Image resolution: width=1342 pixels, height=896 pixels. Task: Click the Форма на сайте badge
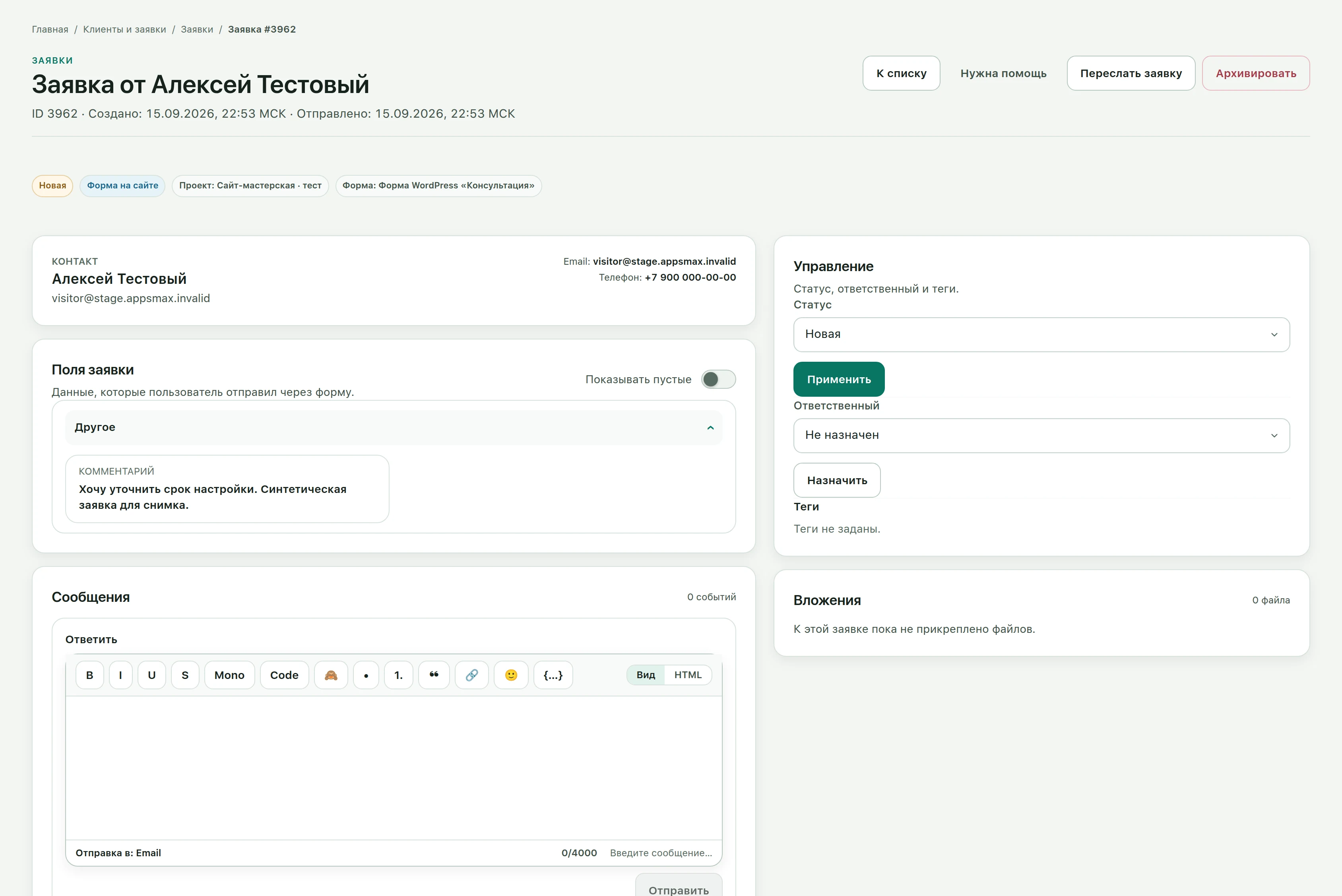122,186
